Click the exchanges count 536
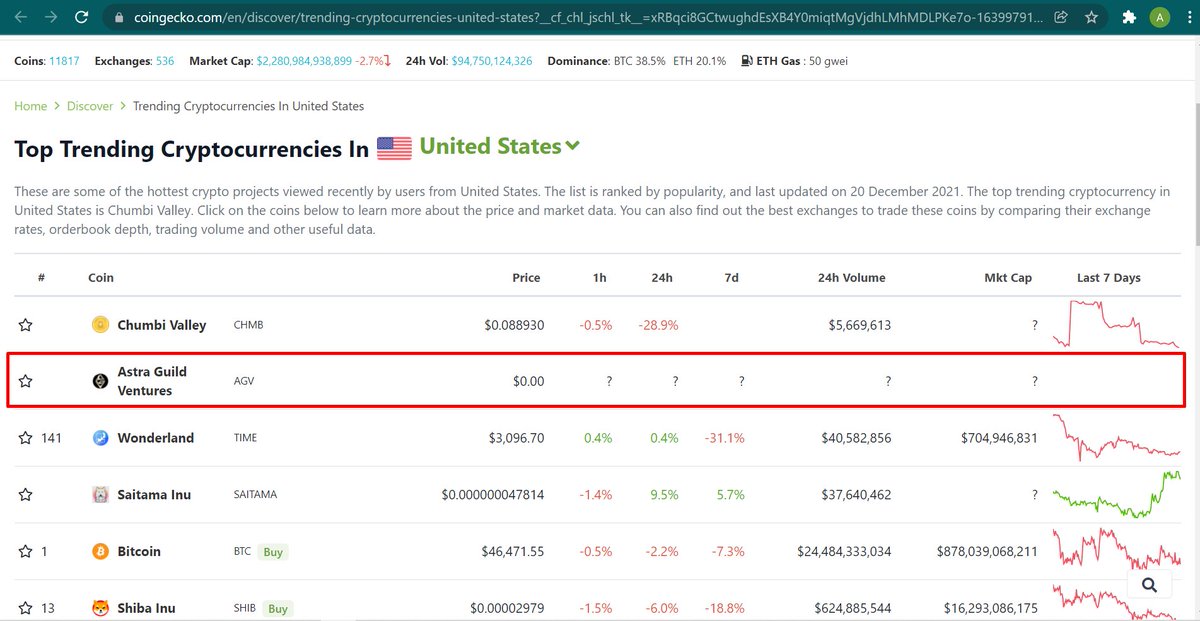The image size is (1200, 621). pos(165,61)
